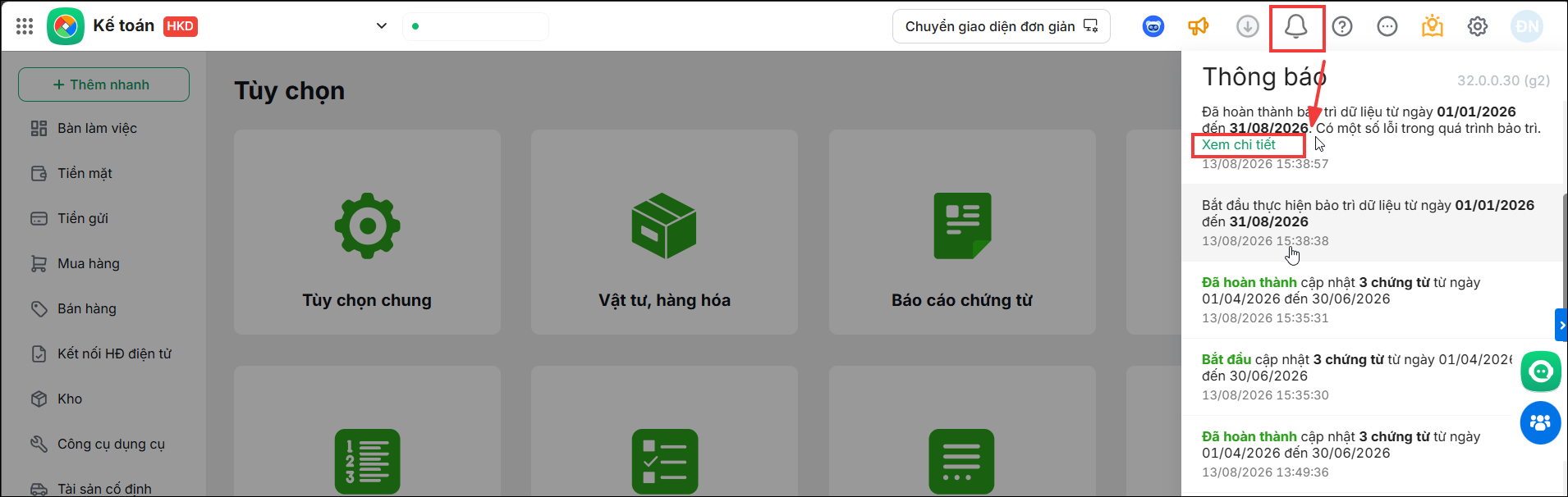Image resolution: width=1568 pixels, height=497 pixels.
Task: Open the apps grid launcher icon
Action: 25,26
